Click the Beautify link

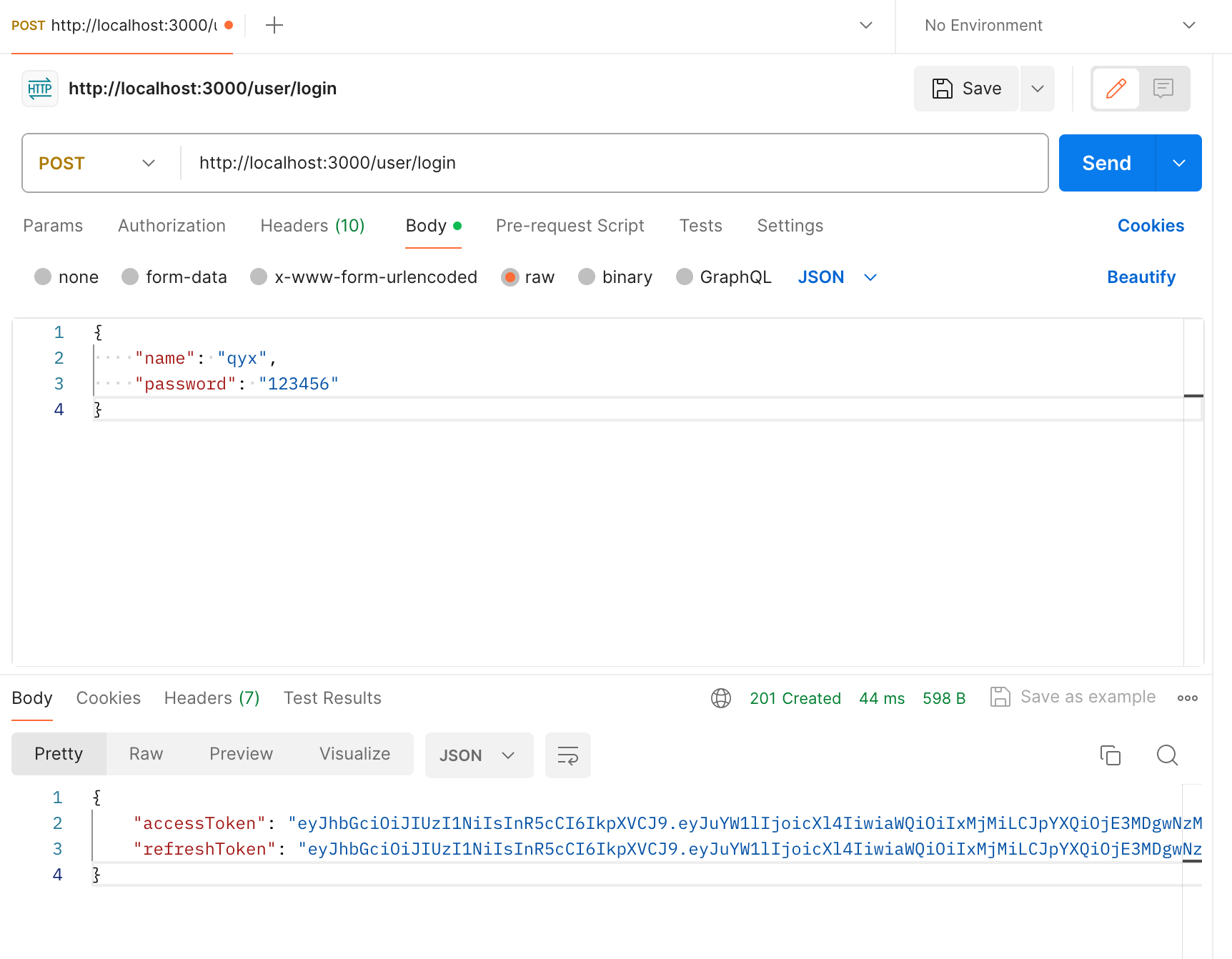(x=1141, y=277)
